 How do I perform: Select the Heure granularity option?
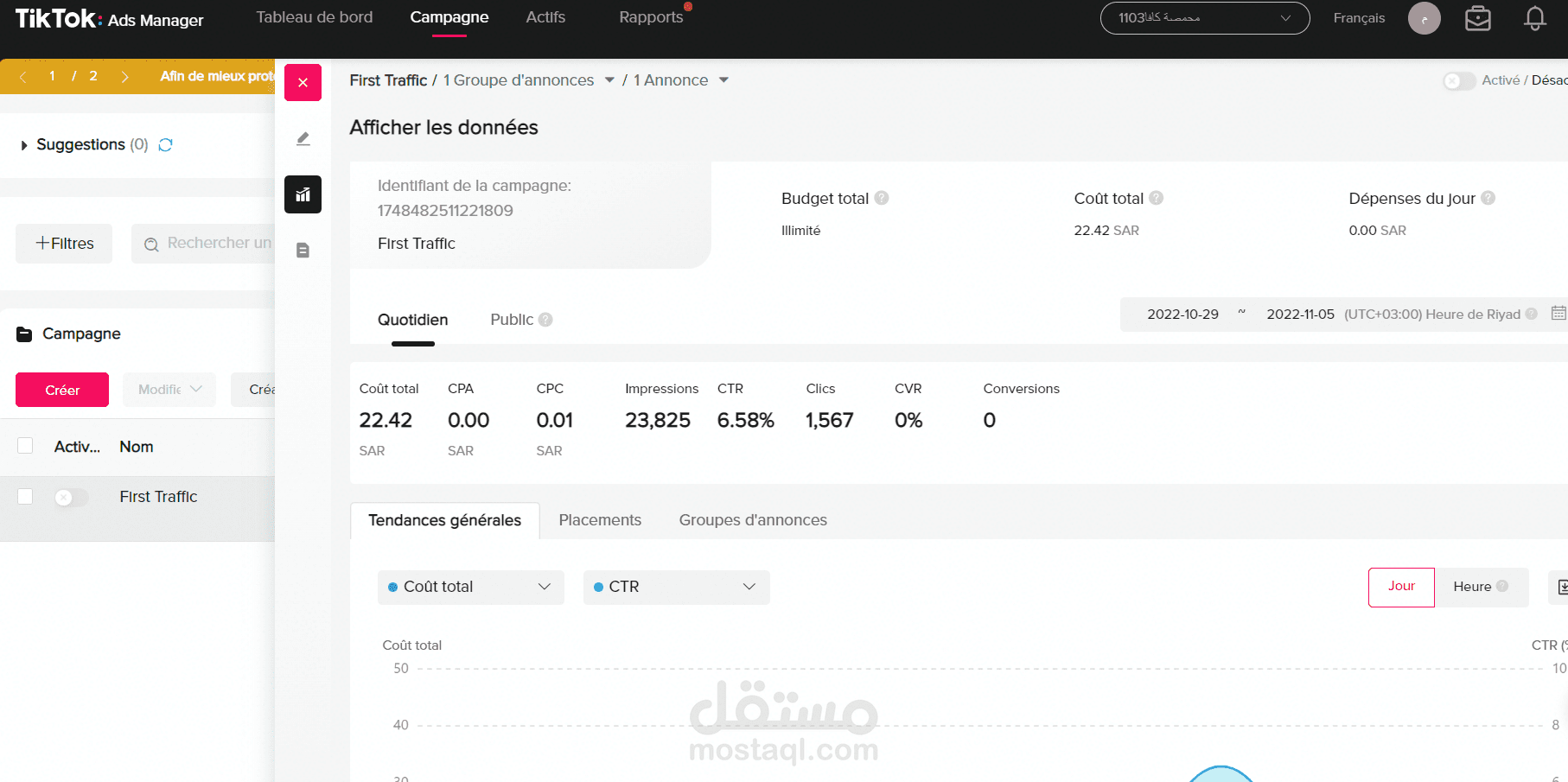[1481, 587]
